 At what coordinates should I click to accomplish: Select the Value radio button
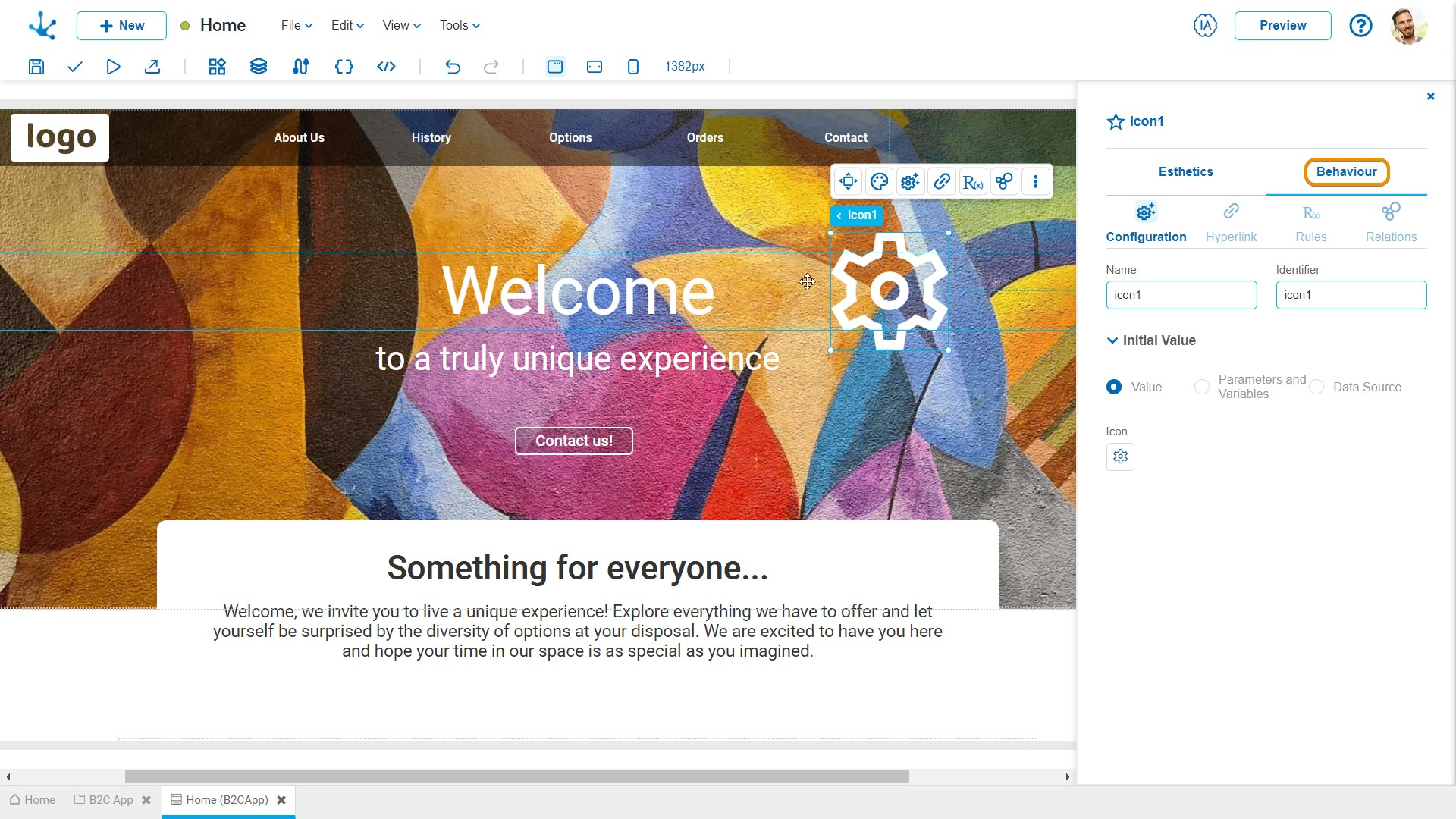tap(1113, 387)
